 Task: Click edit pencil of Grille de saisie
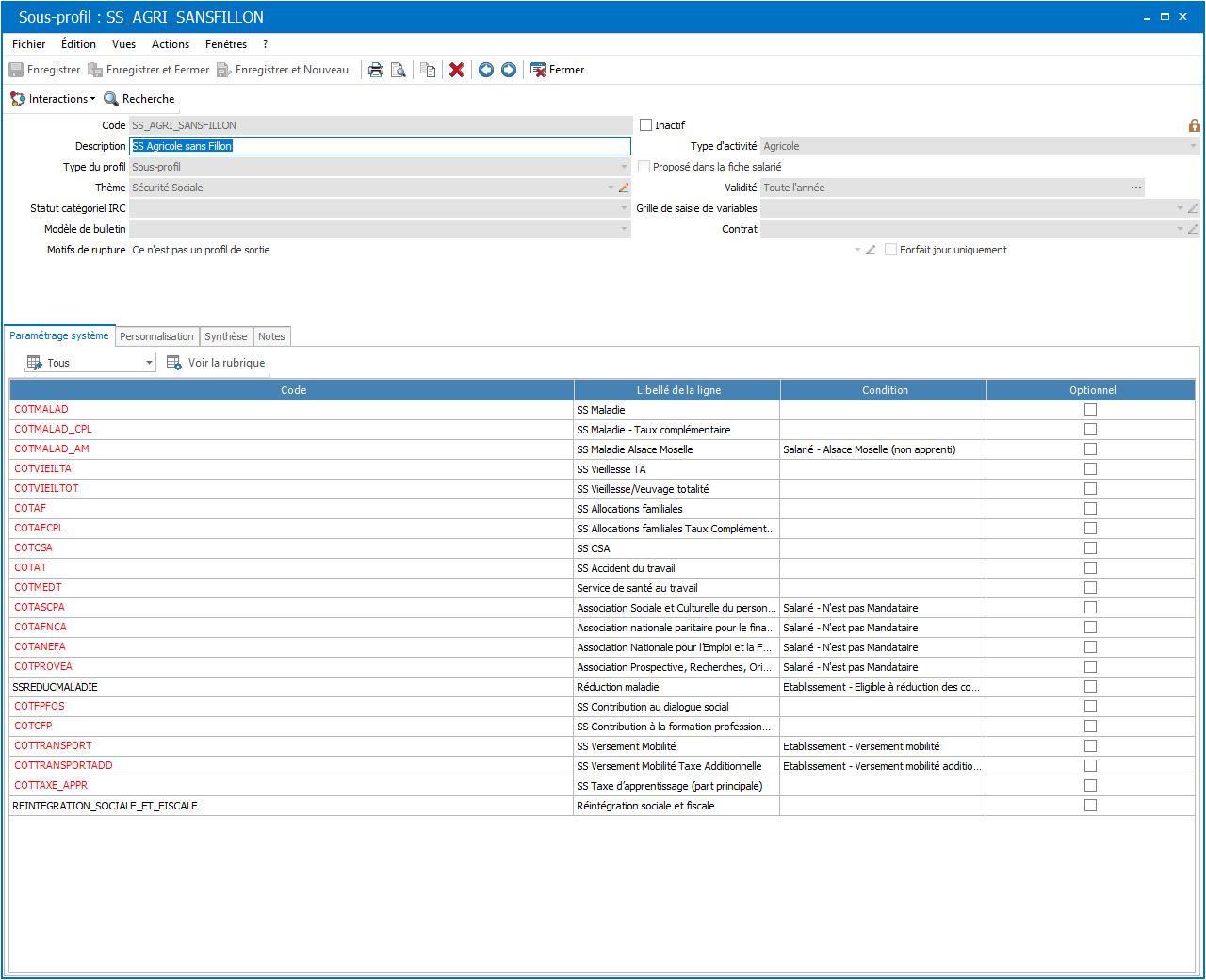[x=1193, y=208]
